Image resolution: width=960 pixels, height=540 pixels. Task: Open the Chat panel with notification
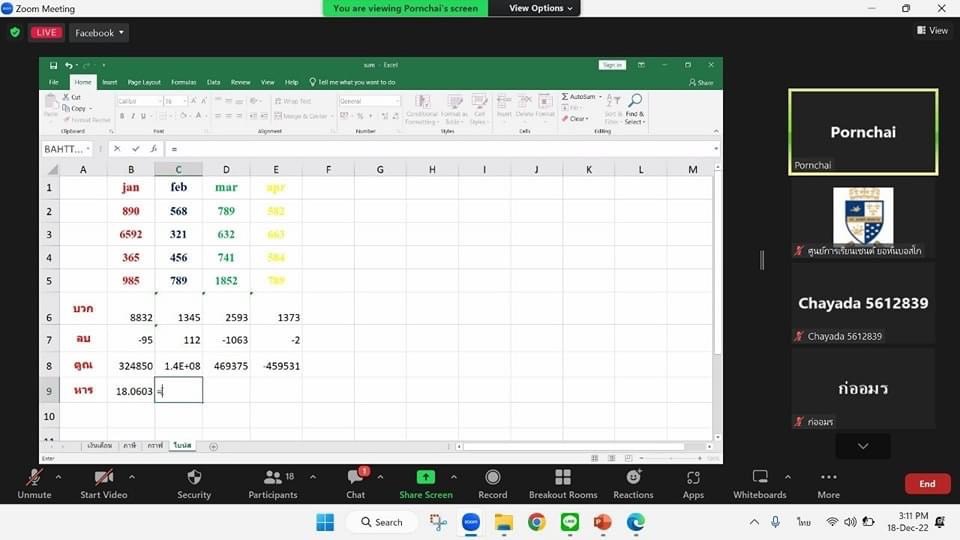(x=355, y=478)
